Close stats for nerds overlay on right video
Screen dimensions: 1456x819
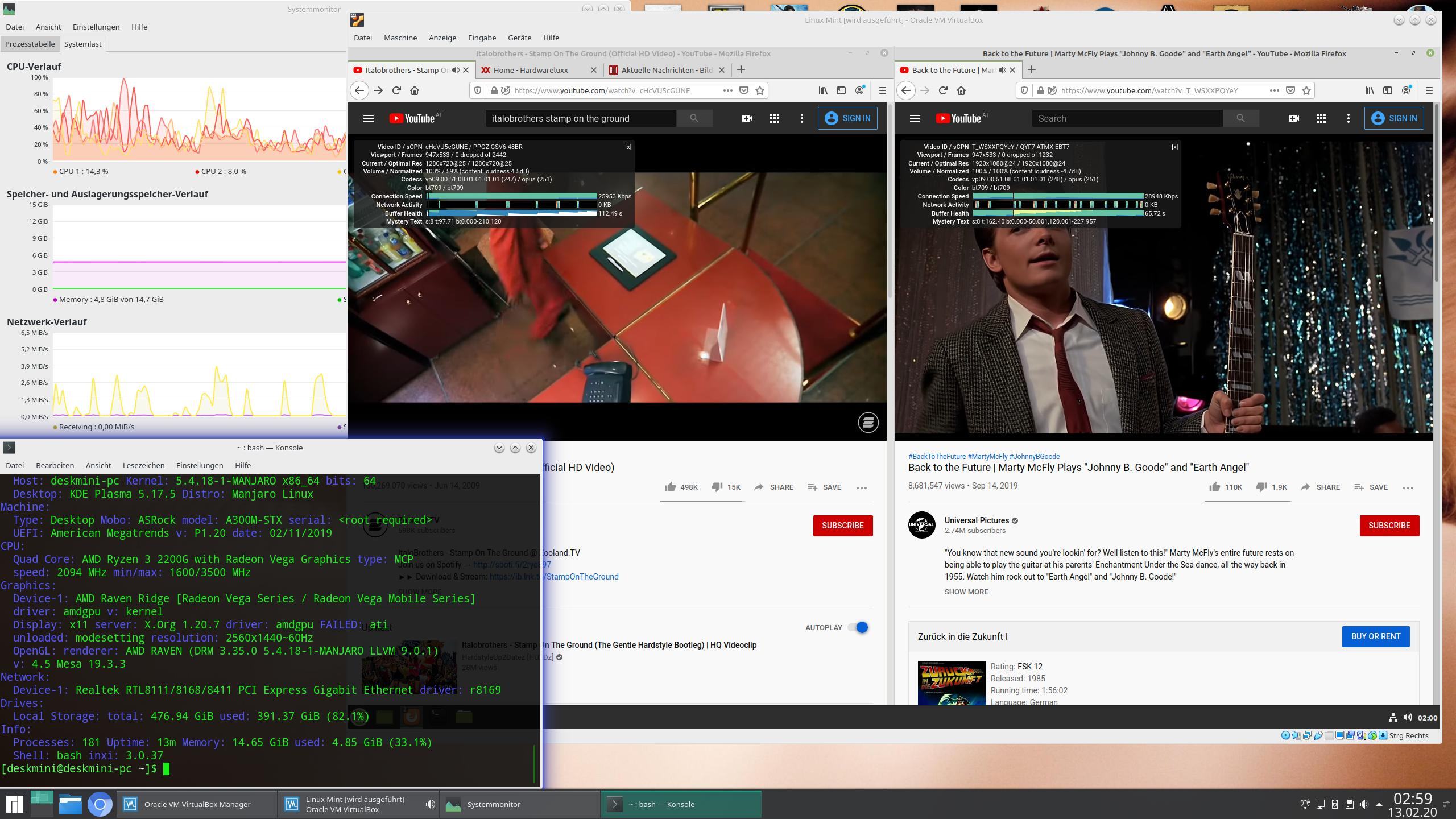(1174, 147)
